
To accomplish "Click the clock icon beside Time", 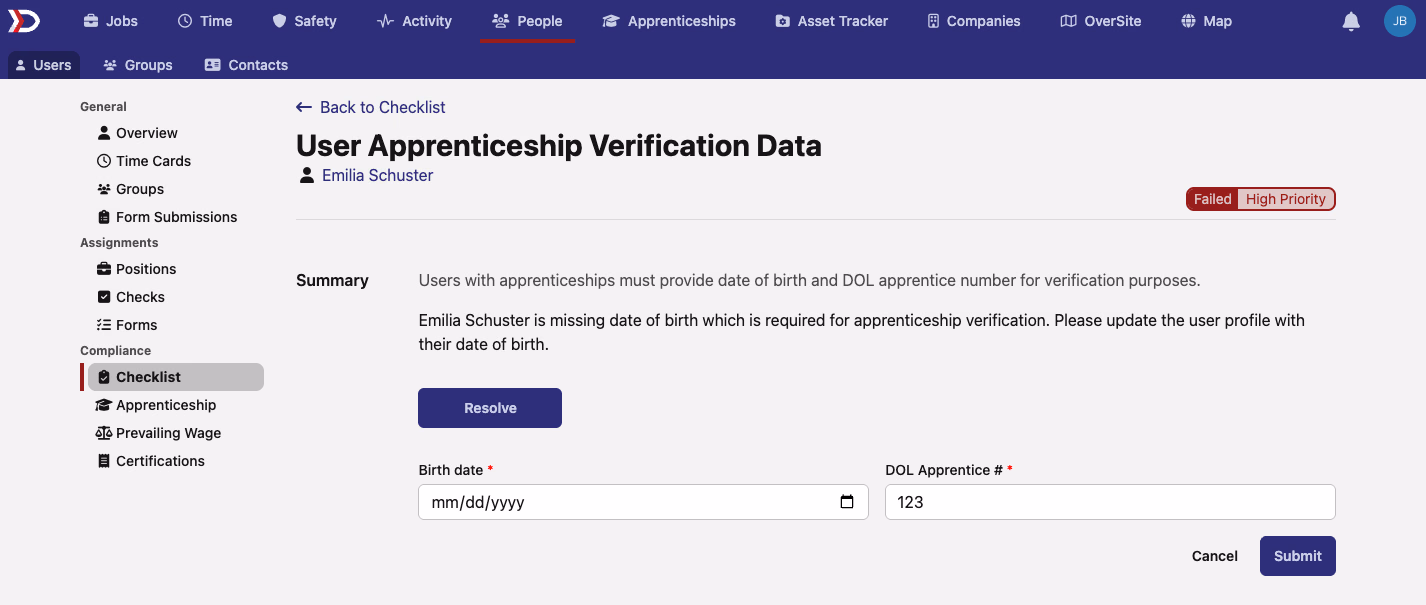I will pos(185,21).
